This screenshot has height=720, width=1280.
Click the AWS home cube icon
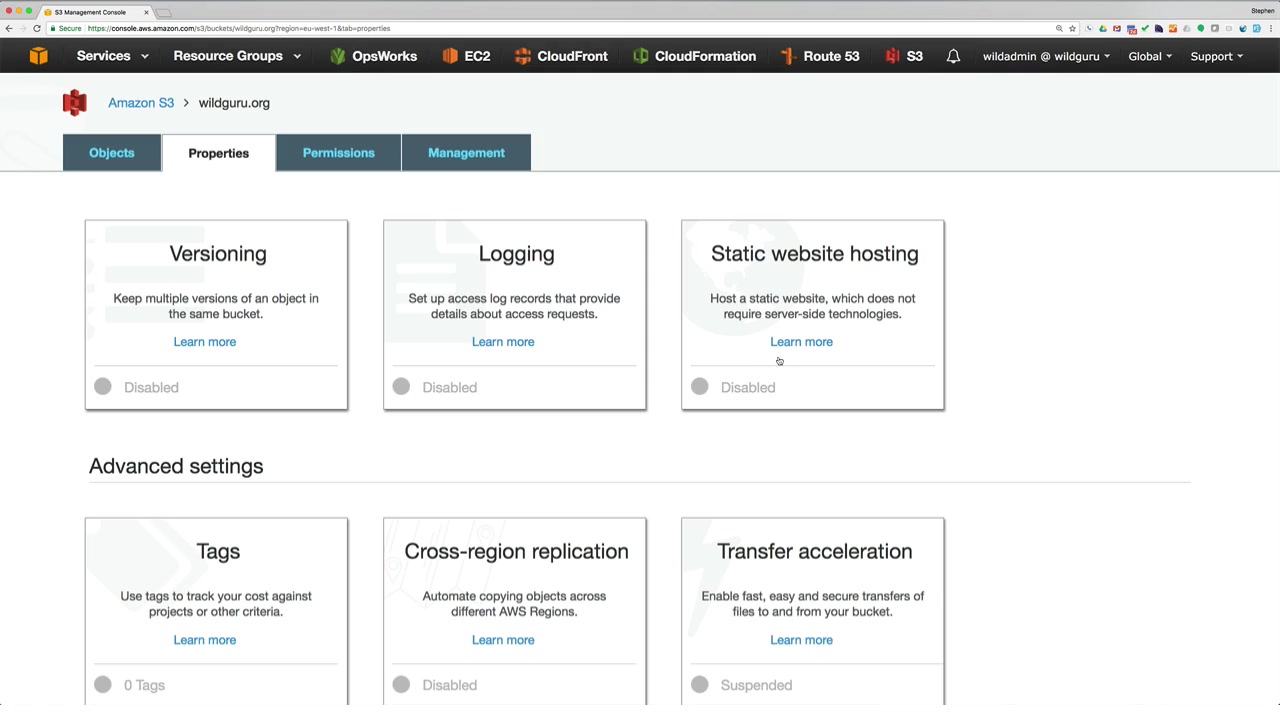point(38,56)
